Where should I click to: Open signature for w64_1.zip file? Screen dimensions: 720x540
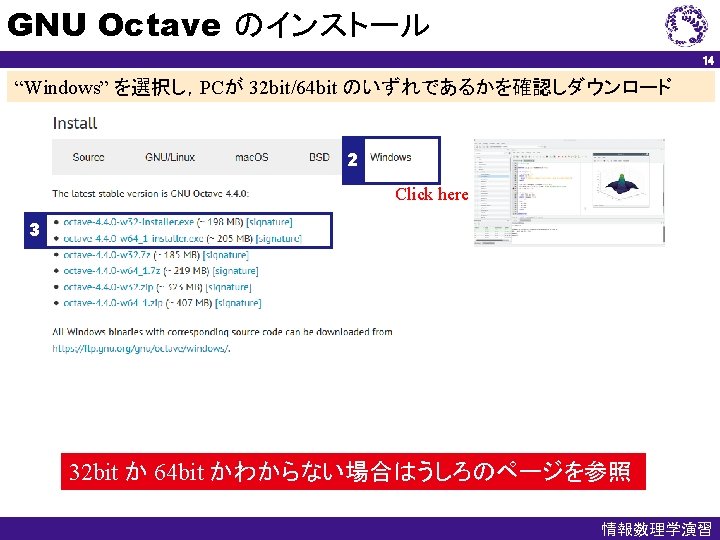tap(238, 303)
